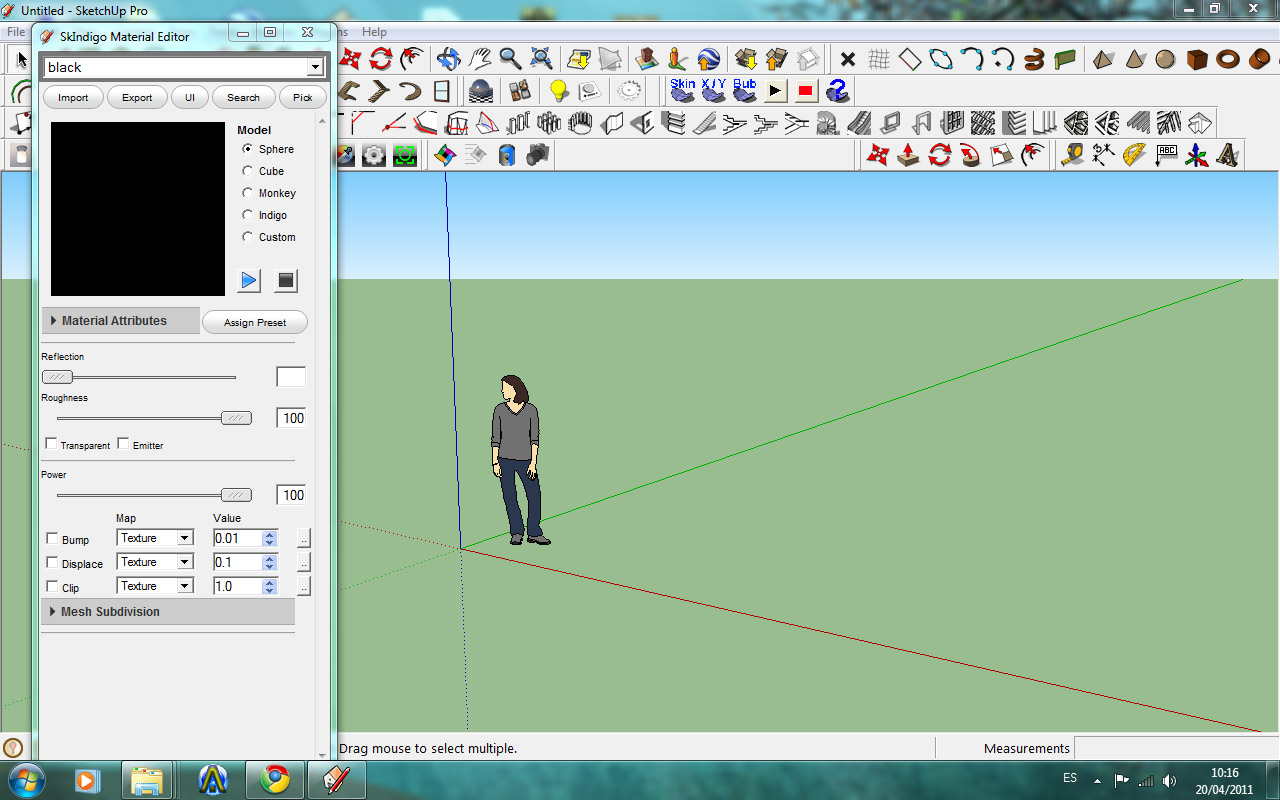Image resolution: width=1280 pixels, height=800 pixels.
Task: Click the Roughness slider handle
Action: 236,418
